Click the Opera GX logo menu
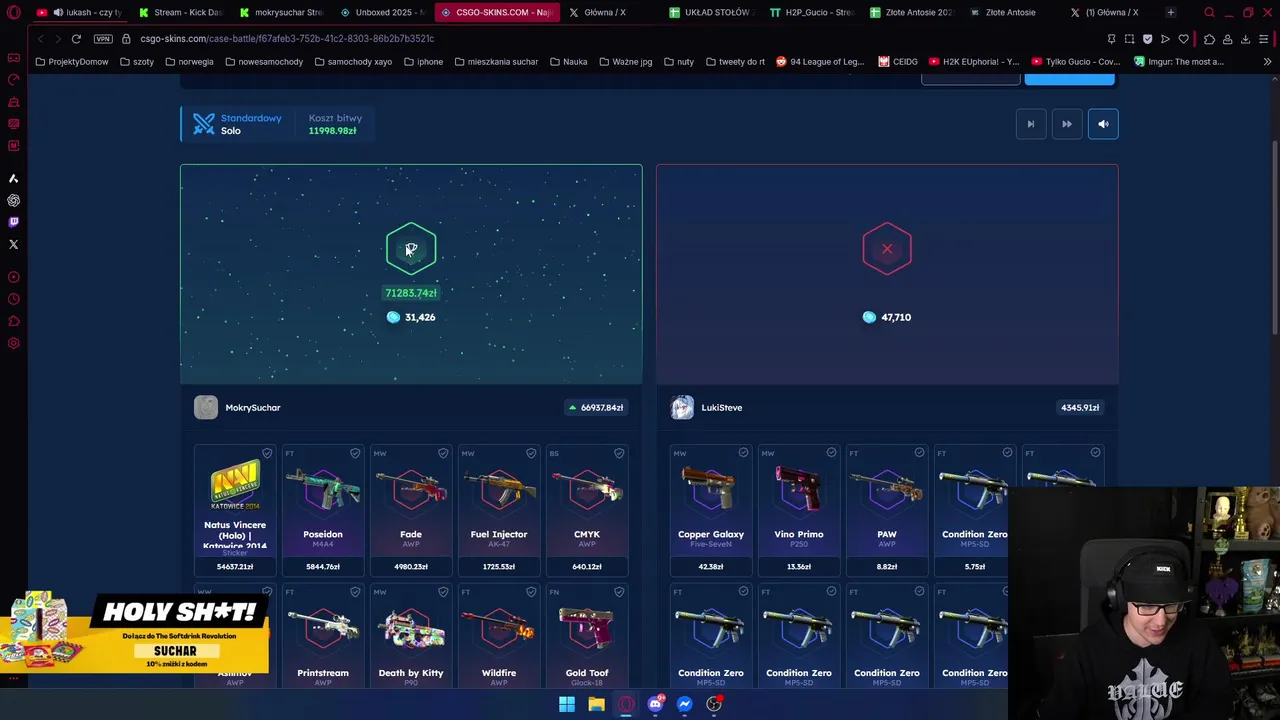Viewport: 1280px width, 720px height. (14, 13)
